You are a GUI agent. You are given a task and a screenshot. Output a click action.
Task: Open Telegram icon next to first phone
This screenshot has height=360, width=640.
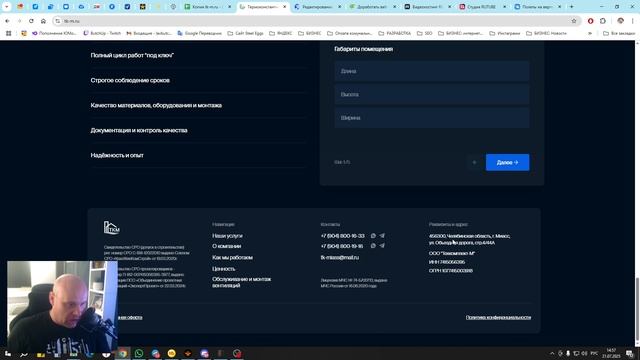pos(382,236)
